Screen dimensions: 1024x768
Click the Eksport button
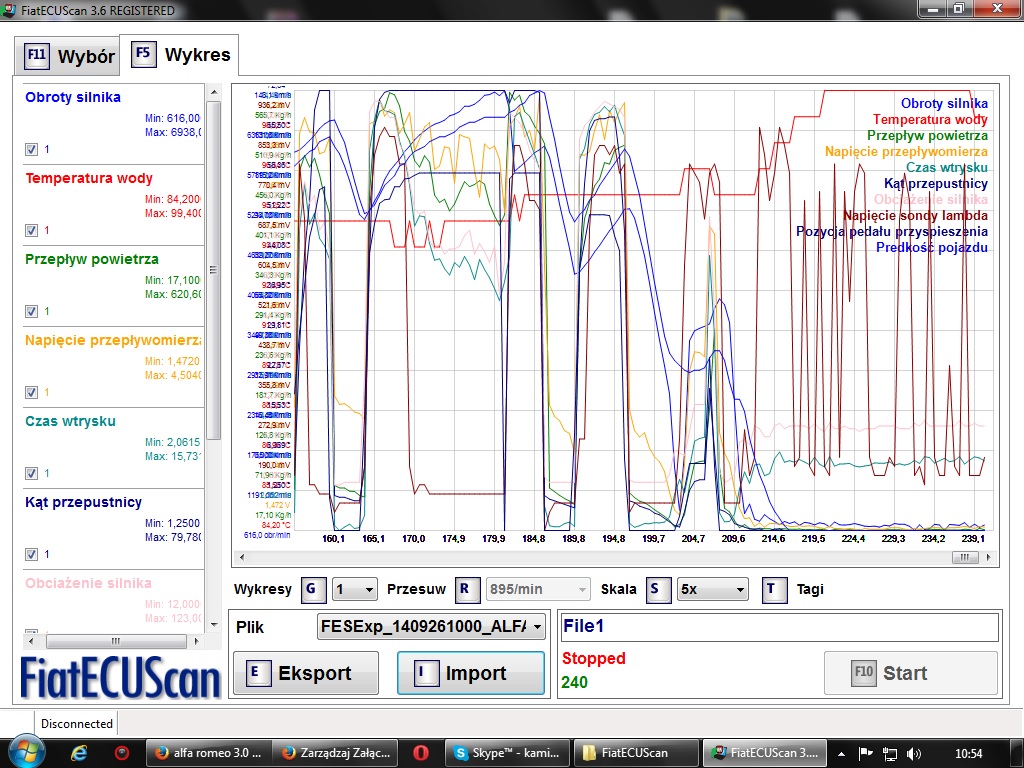point(306,673)
